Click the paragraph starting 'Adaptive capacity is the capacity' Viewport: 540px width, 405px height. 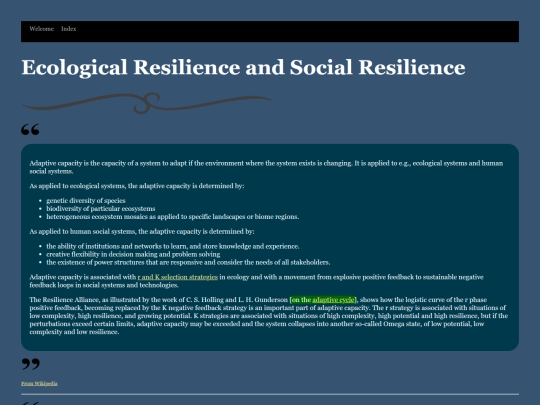pos(266,167)
